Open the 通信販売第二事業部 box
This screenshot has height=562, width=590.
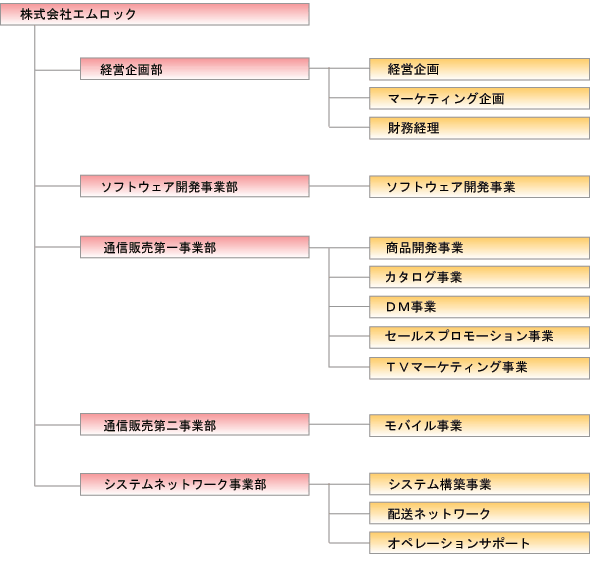(195, 424)
